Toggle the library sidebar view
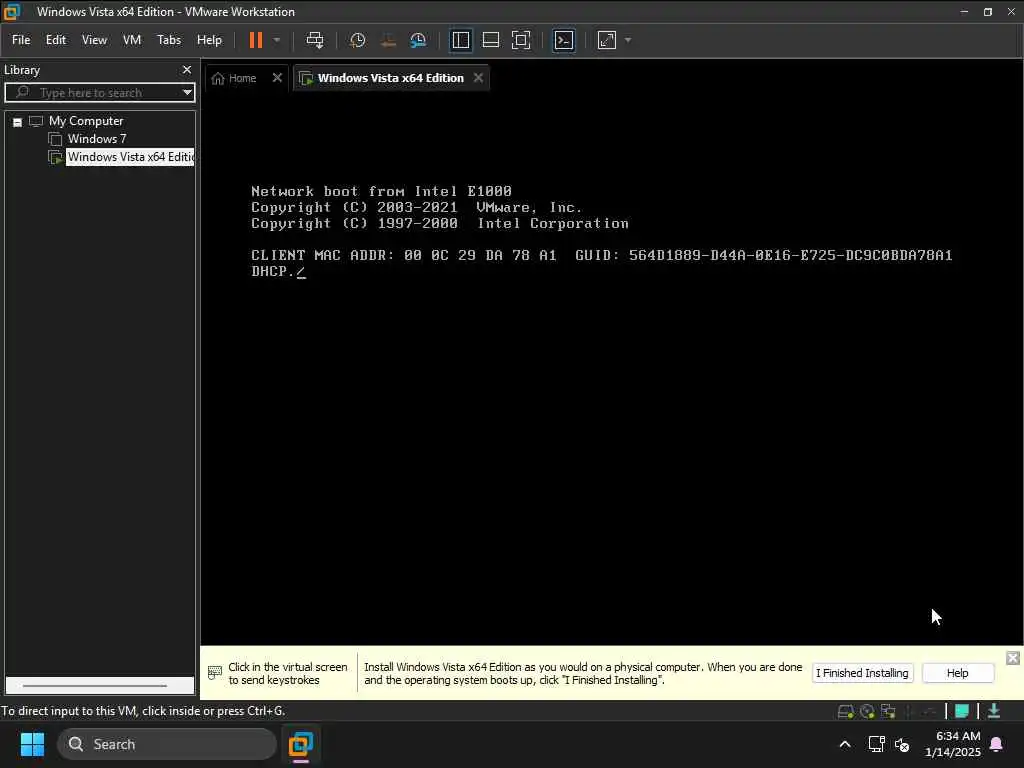This screenshot has height=768, width=1024. tap(460, 40)
